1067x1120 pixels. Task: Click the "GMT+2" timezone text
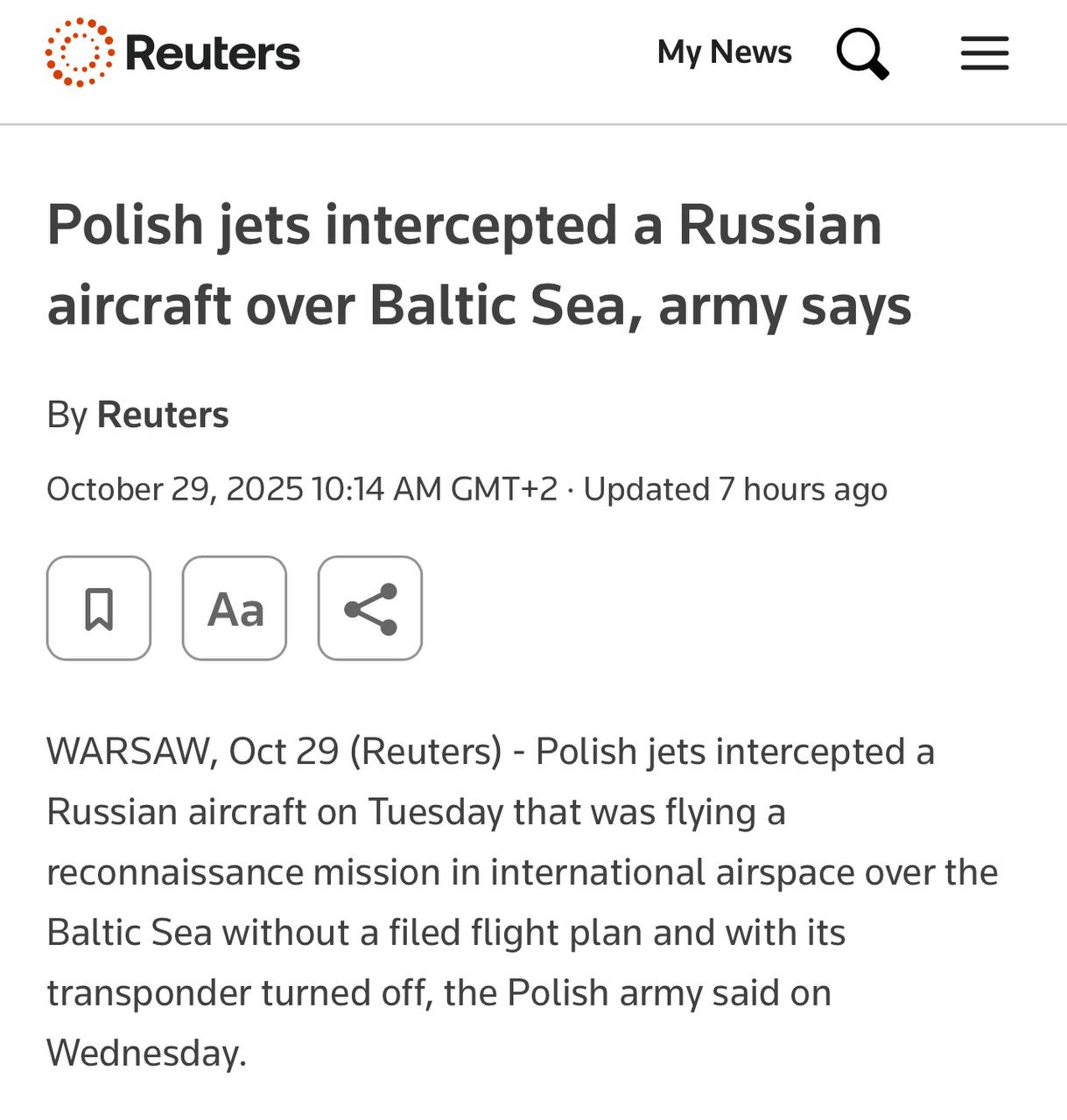(503, 489)
